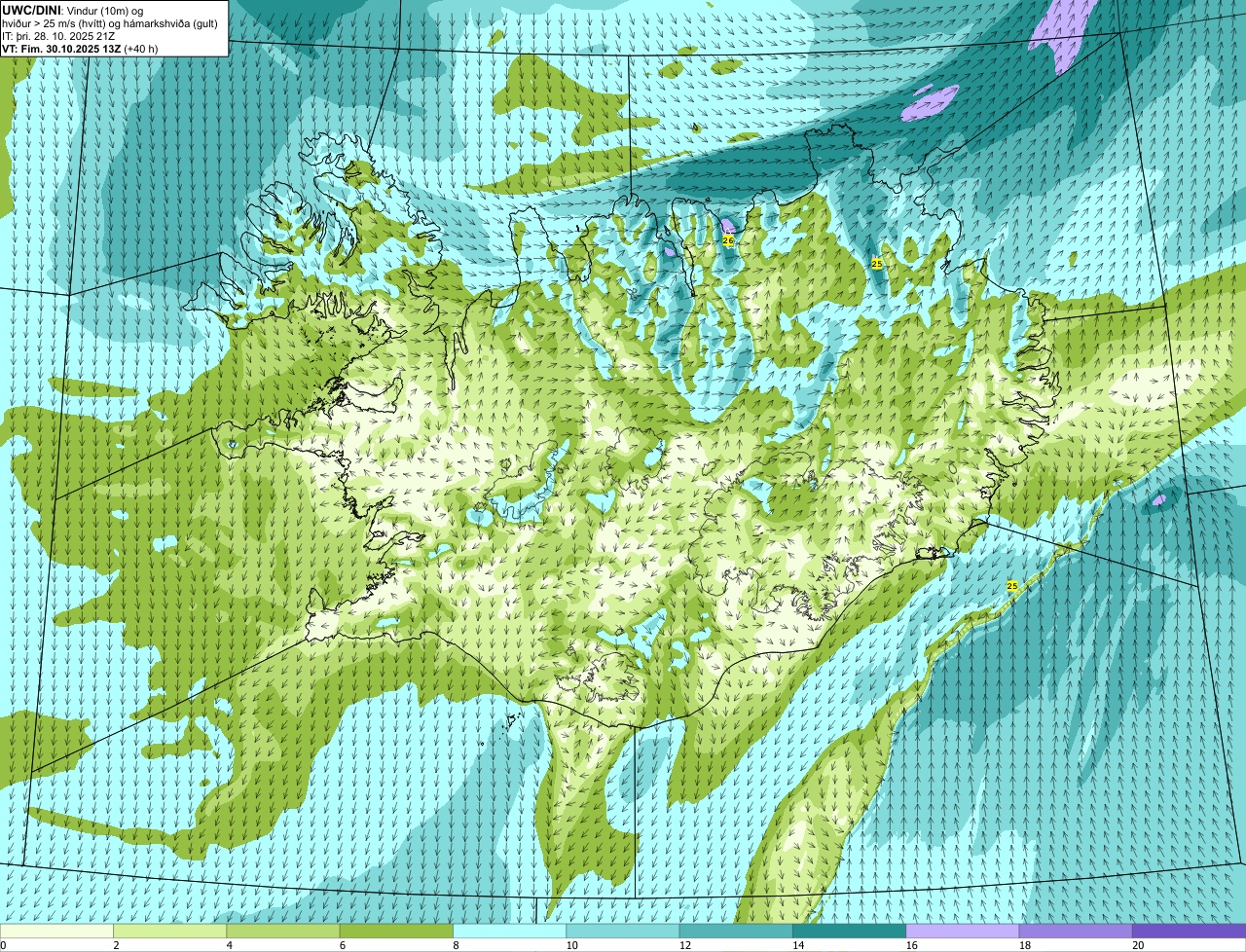Viewport: 1246px width, 952px height.
Task: Click the yellow '25' gust label over northeast Iceland
Action: click(x=876, y=264)
